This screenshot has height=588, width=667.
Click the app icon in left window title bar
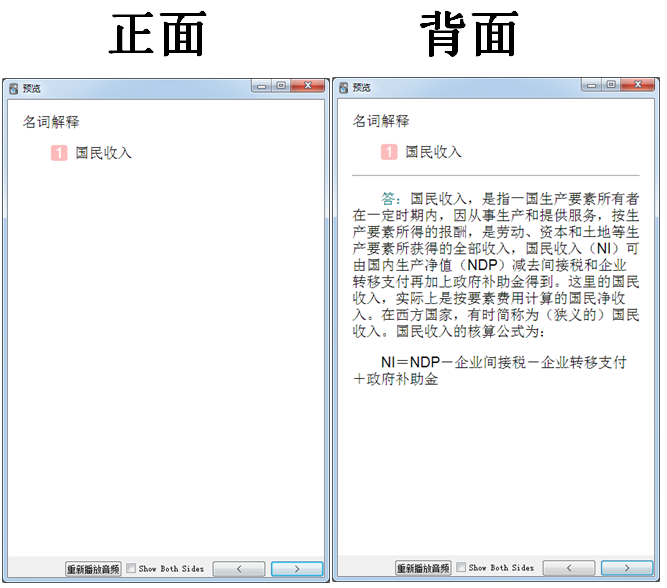pyautogui.click(x=14, y=88)
